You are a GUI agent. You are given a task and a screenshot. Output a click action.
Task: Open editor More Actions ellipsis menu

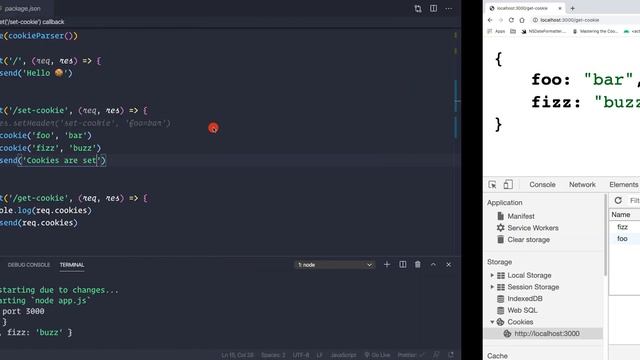(x=449, y=9)
